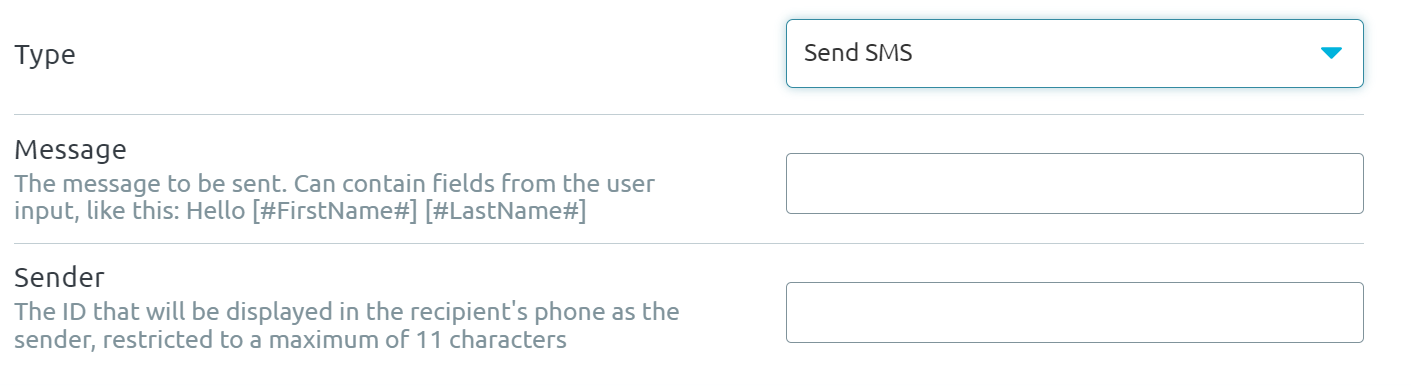Screen dimensions: 1411x386
Task: Select the Send SMS text in Type selector
Action: (858, 53)
